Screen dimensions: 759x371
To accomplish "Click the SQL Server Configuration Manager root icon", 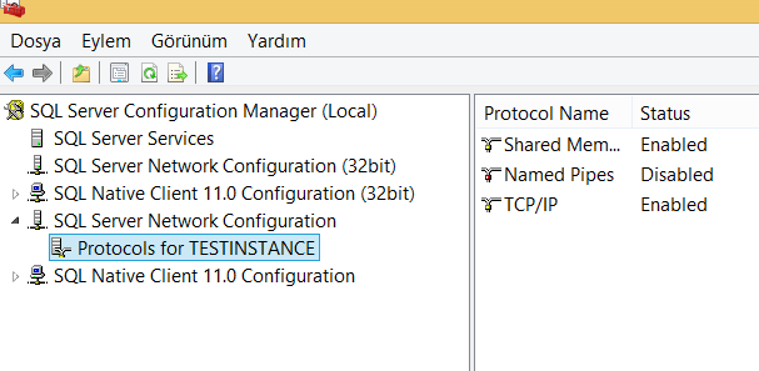I will (x=14, y=111).
